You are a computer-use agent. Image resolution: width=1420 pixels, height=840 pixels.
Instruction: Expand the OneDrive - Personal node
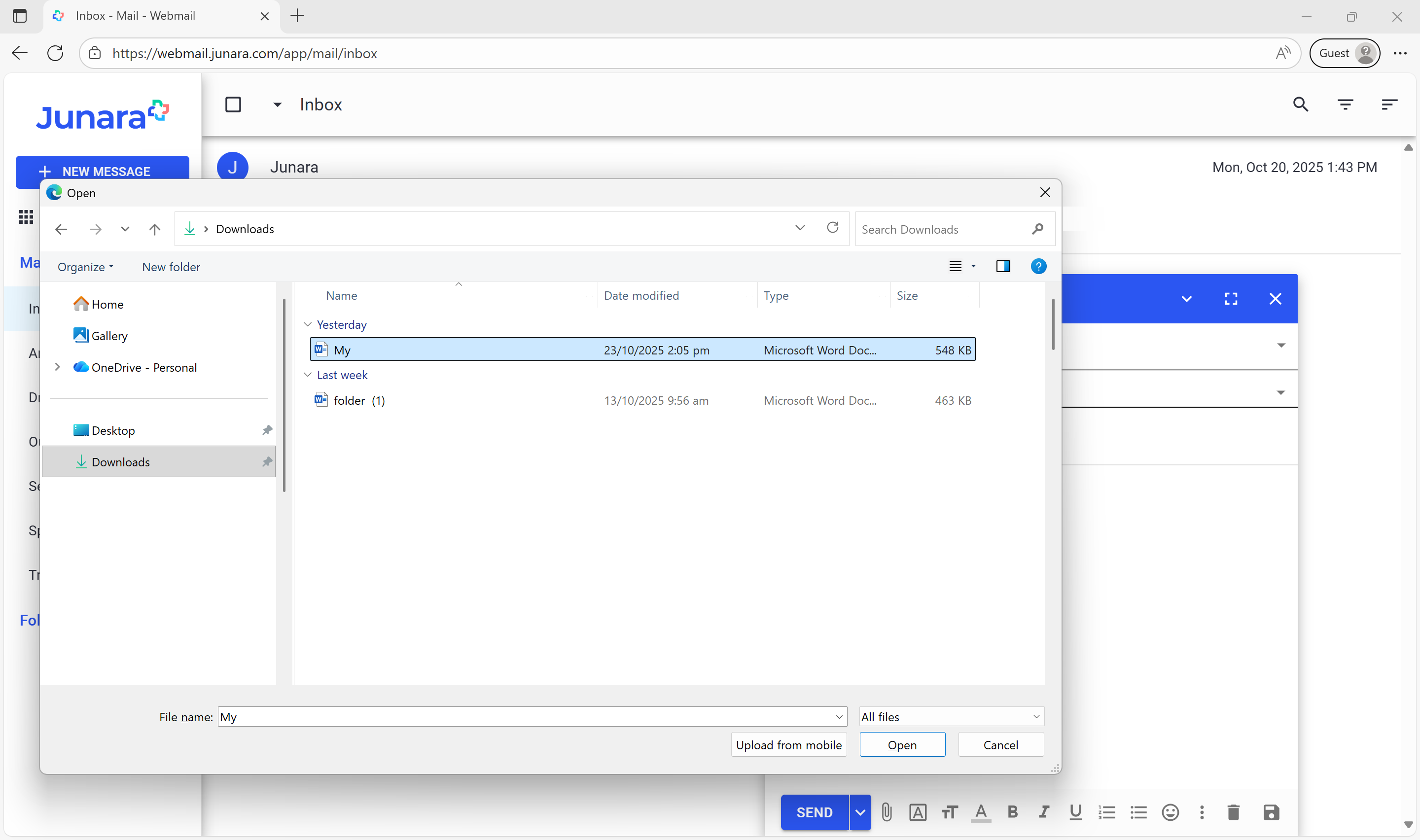[57, 367]
